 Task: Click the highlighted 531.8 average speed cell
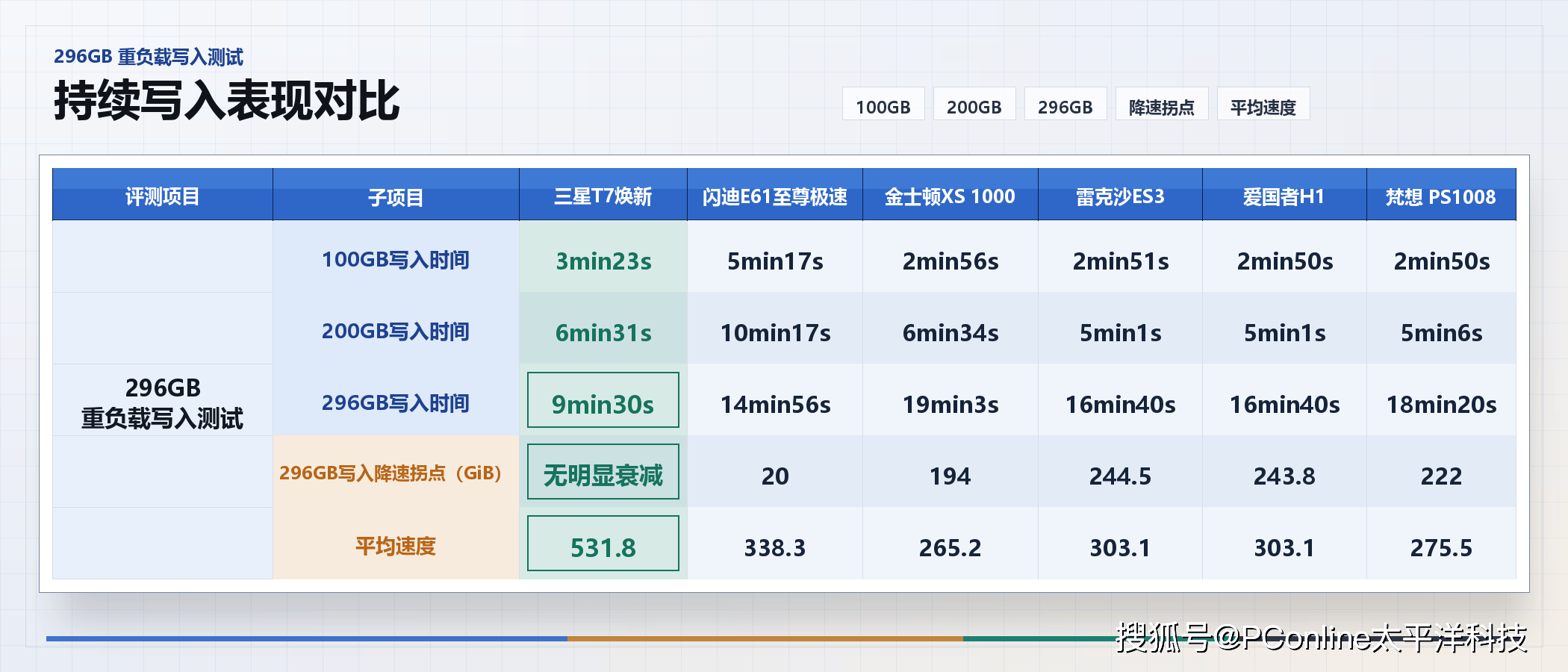point(603,544)
